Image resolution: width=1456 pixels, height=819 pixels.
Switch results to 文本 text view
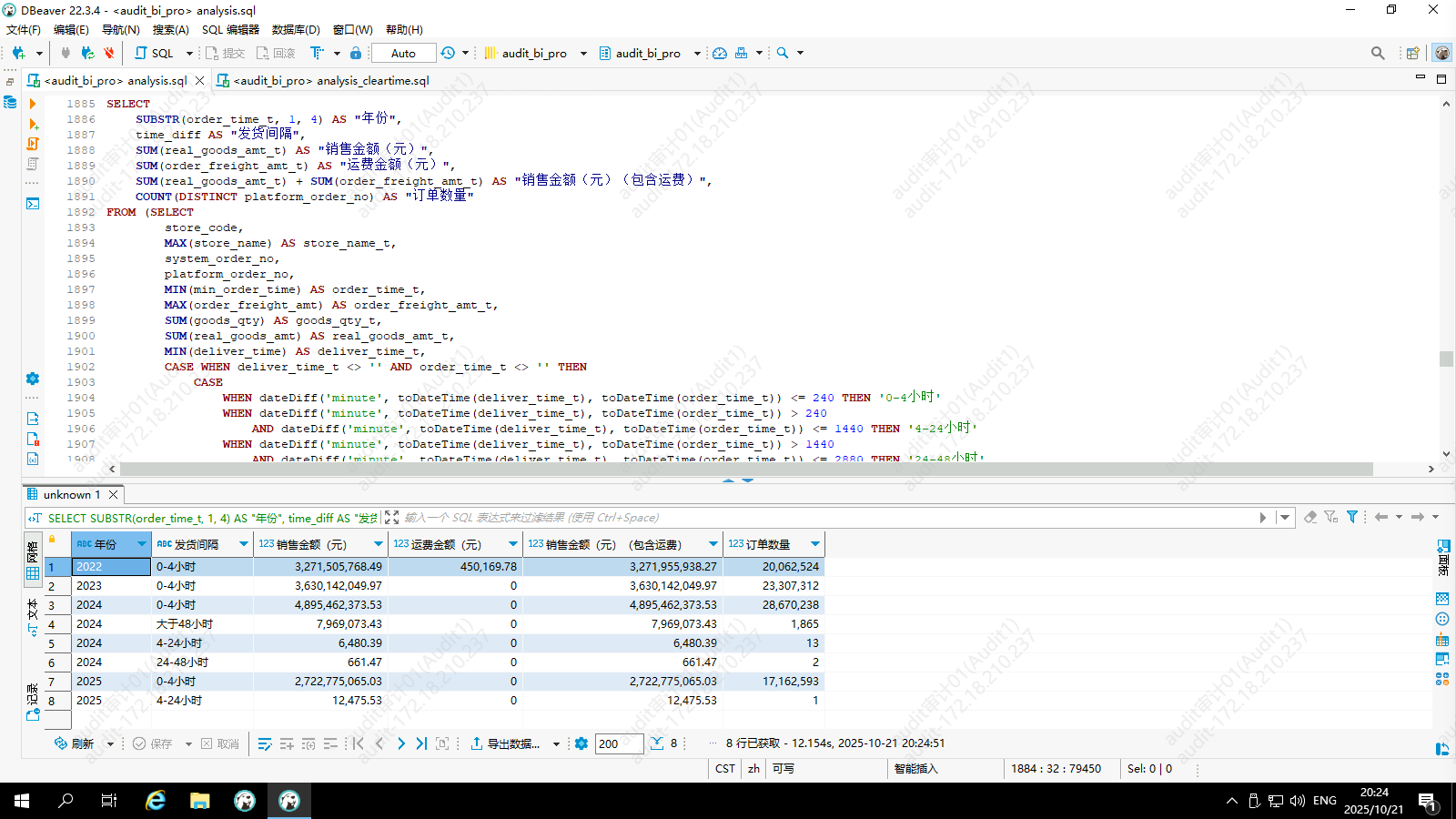click(33, 616)
